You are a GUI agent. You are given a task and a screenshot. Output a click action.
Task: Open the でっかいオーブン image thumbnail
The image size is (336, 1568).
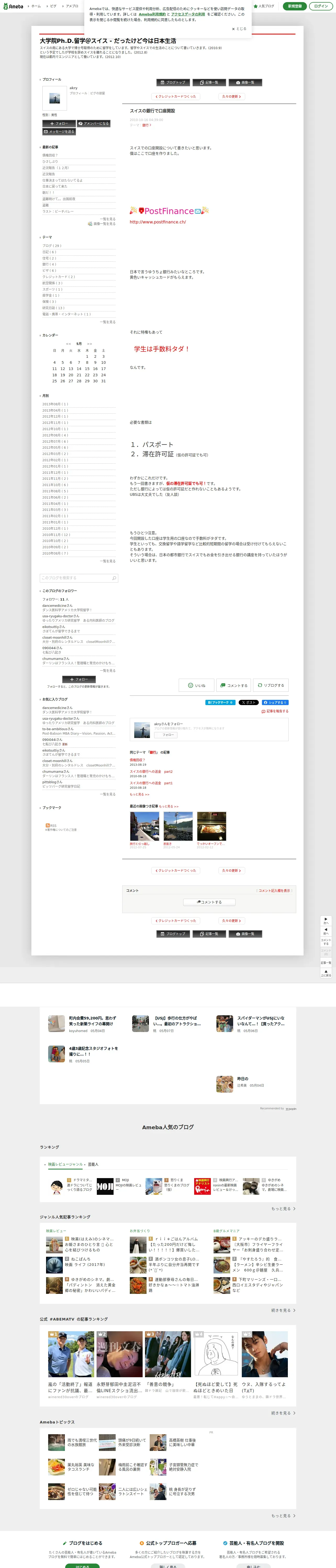(212, 826)
